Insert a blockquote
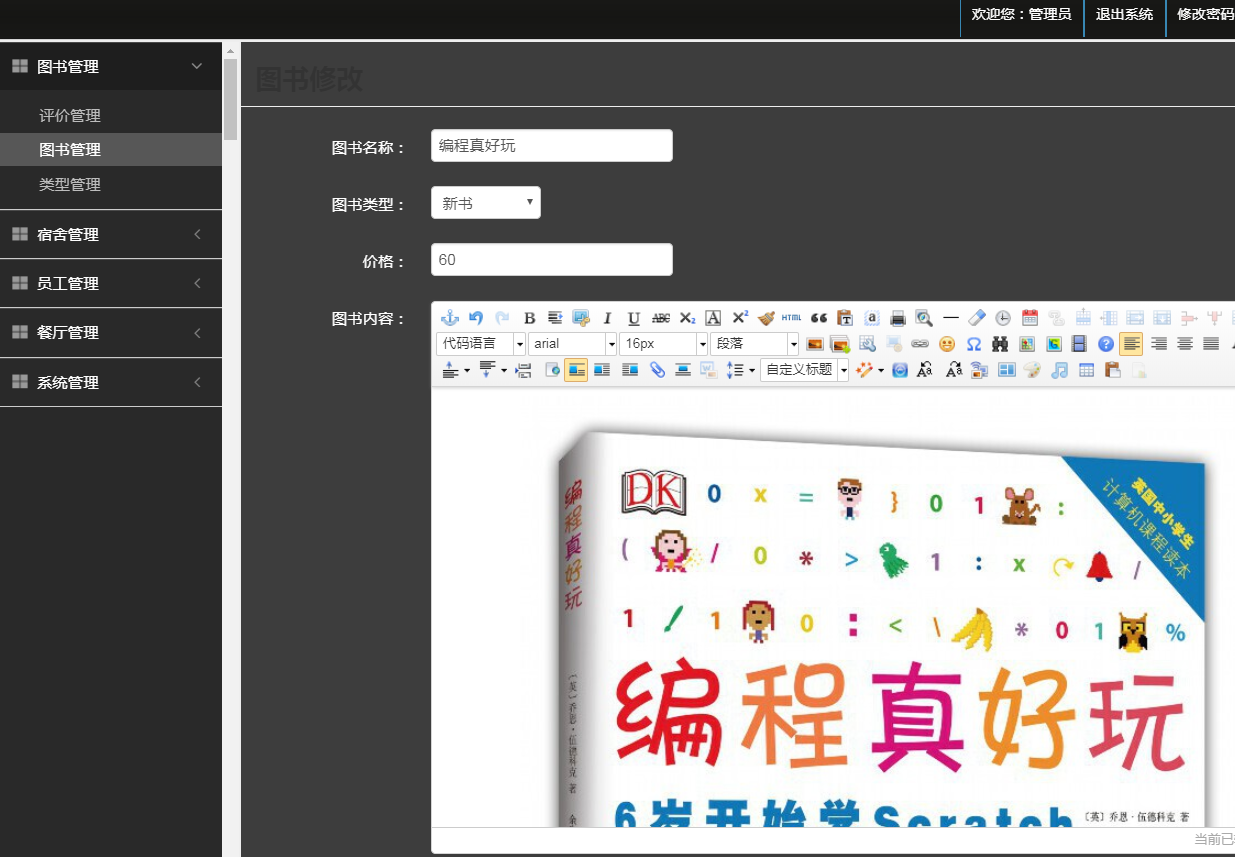Image resolution: width=1235 pixels, height=857 pixels. [x=819, y=318]
